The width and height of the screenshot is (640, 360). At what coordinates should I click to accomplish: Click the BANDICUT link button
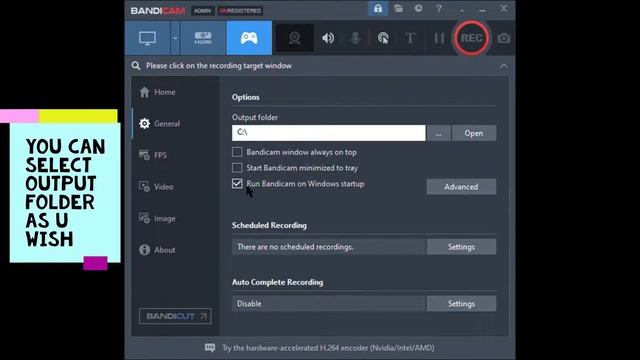[x=175, y=316]
